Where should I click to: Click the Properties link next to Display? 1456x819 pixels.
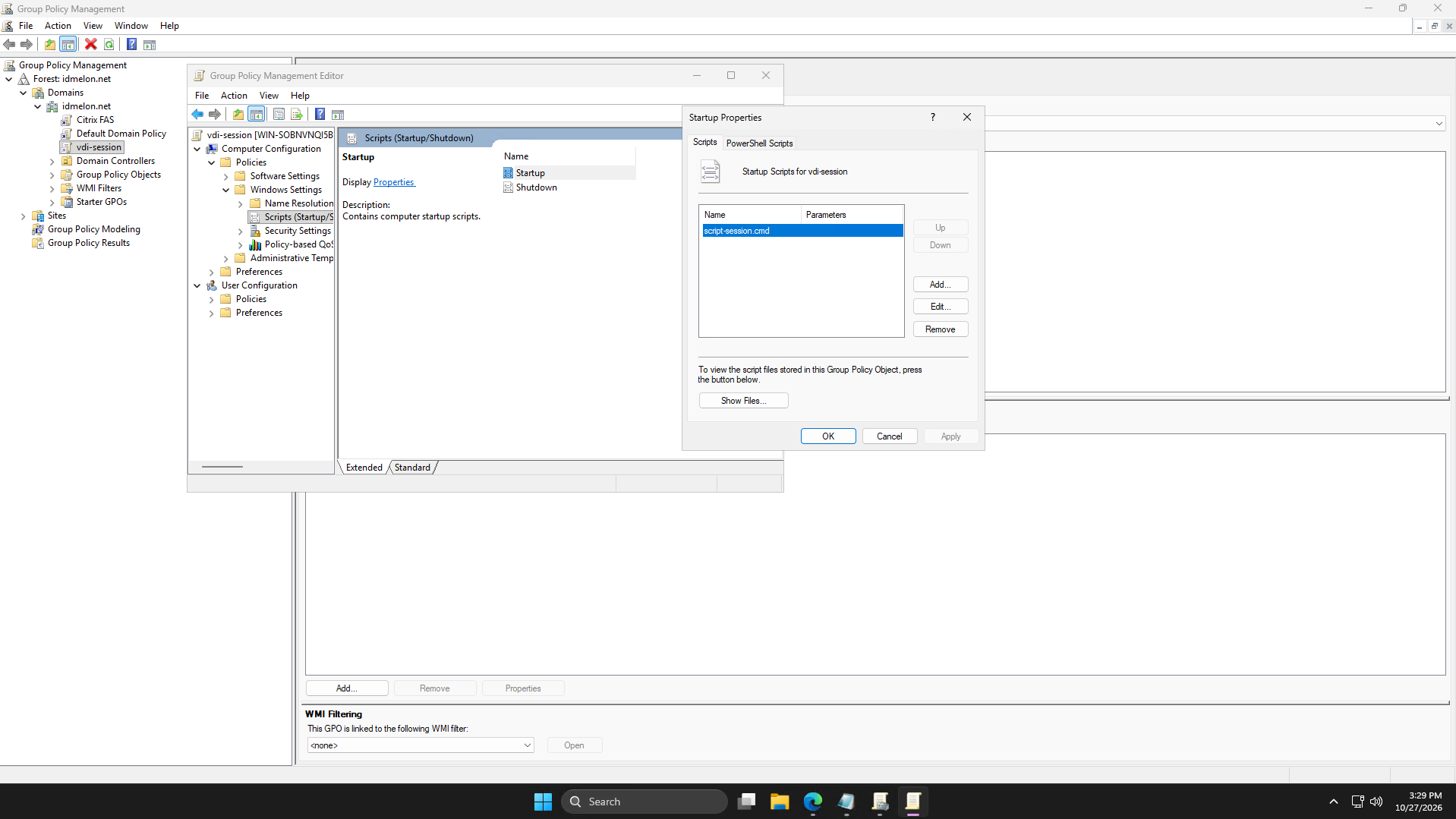coord(394,182)
